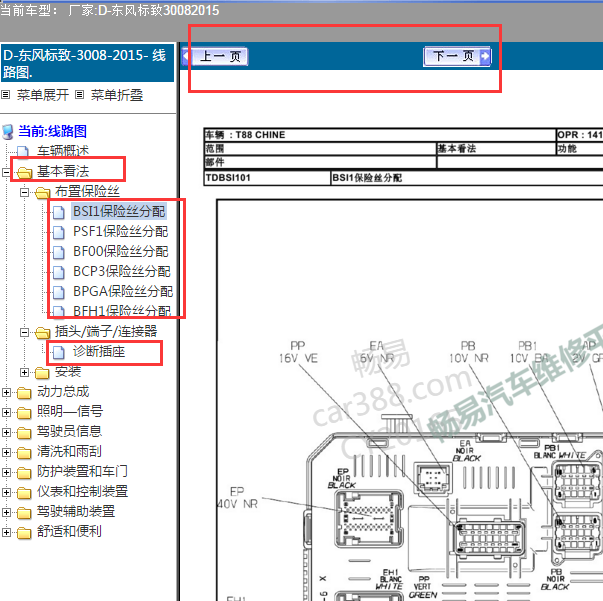Click page icon beside BSI1保险丝分配
This screenshot has height=601, width=603.
point(58,212)
